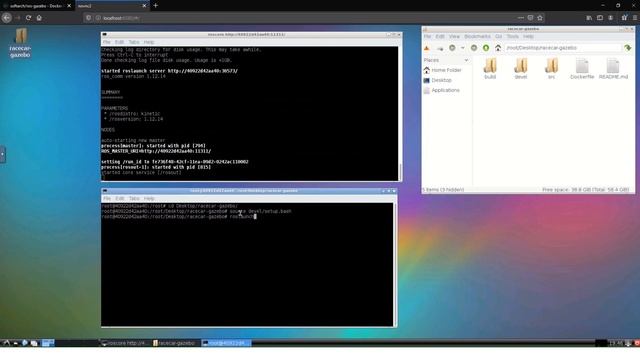The image size is (640, 360).
Task: Go forward in file manager
Action: click(x=474, y=48)
